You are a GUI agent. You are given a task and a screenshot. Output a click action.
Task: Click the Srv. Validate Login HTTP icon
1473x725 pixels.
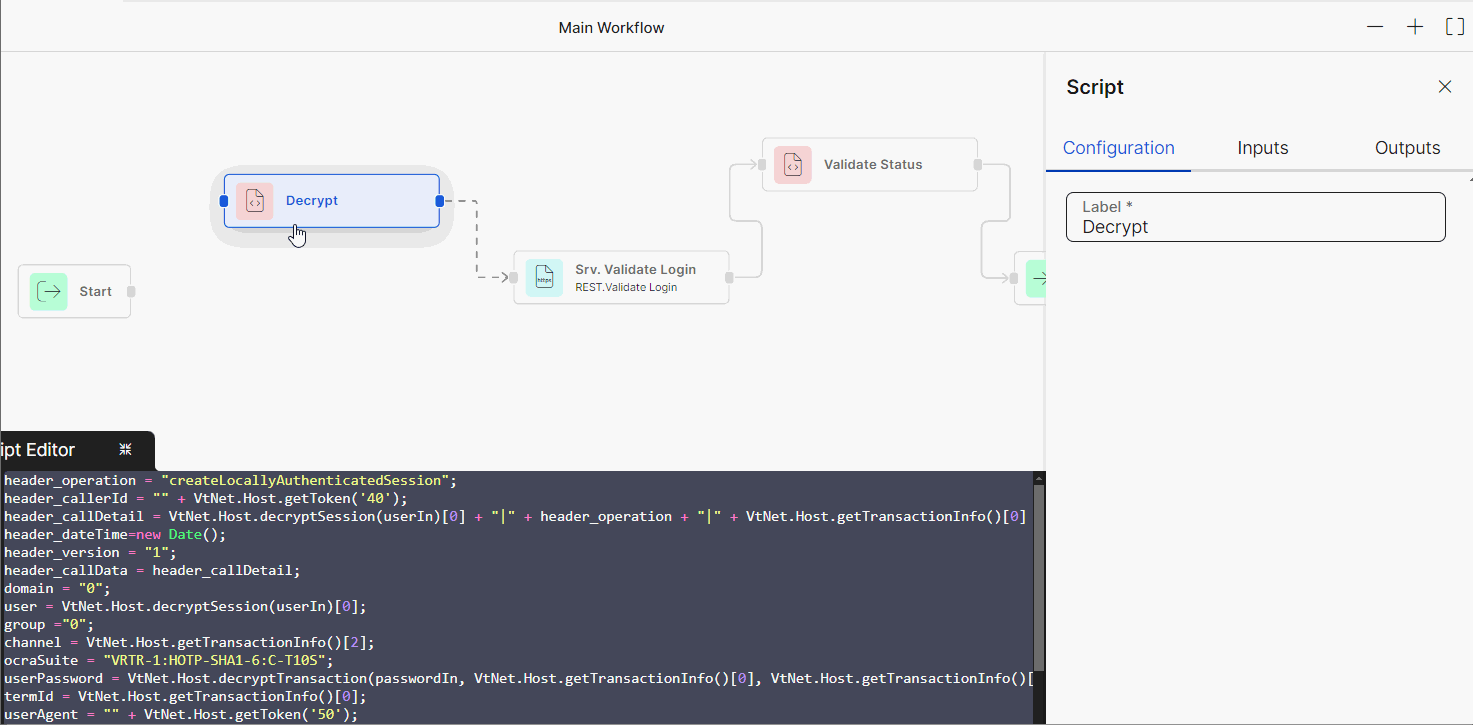(x=544, y=277)
